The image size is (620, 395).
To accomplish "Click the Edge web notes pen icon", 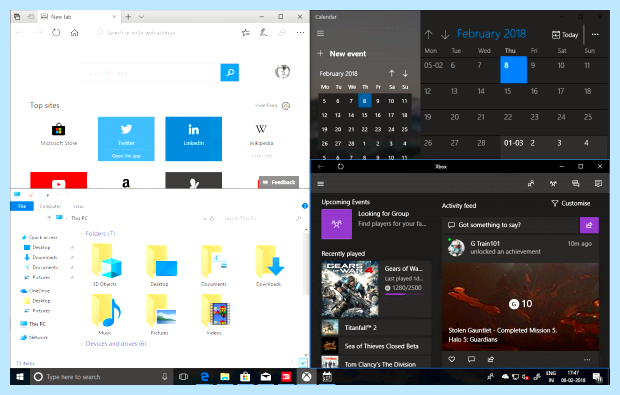I will coord(263,32).
